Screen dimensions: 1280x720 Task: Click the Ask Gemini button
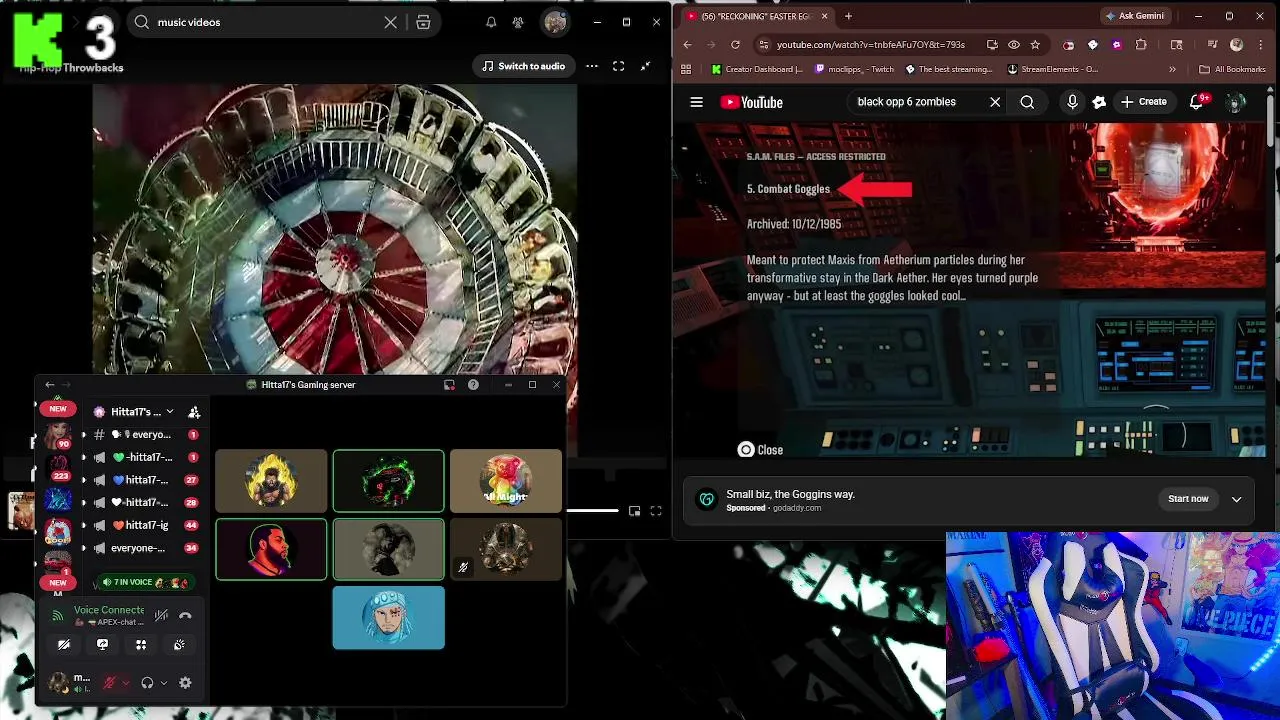coord(1134,16)
